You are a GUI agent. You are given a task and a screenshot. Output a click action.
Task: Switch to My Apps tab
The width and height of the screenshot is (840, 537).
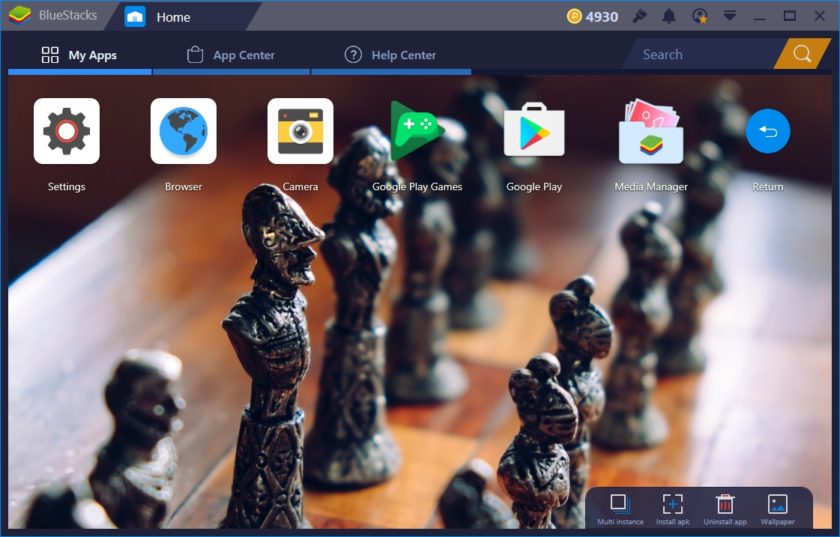click(x=79, y=55)
